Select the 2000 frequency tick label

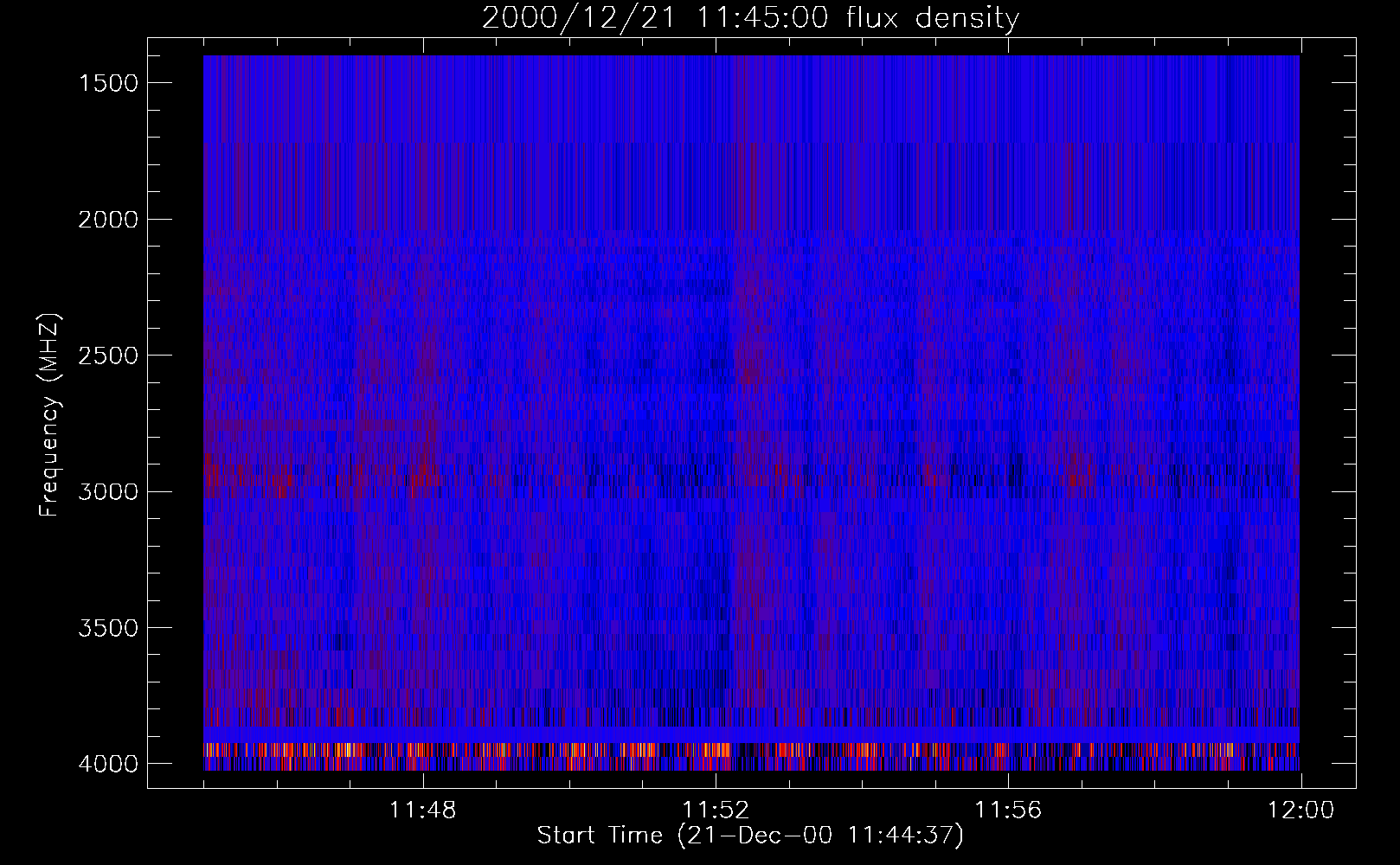pyautogui.click(x=108, y=220)
